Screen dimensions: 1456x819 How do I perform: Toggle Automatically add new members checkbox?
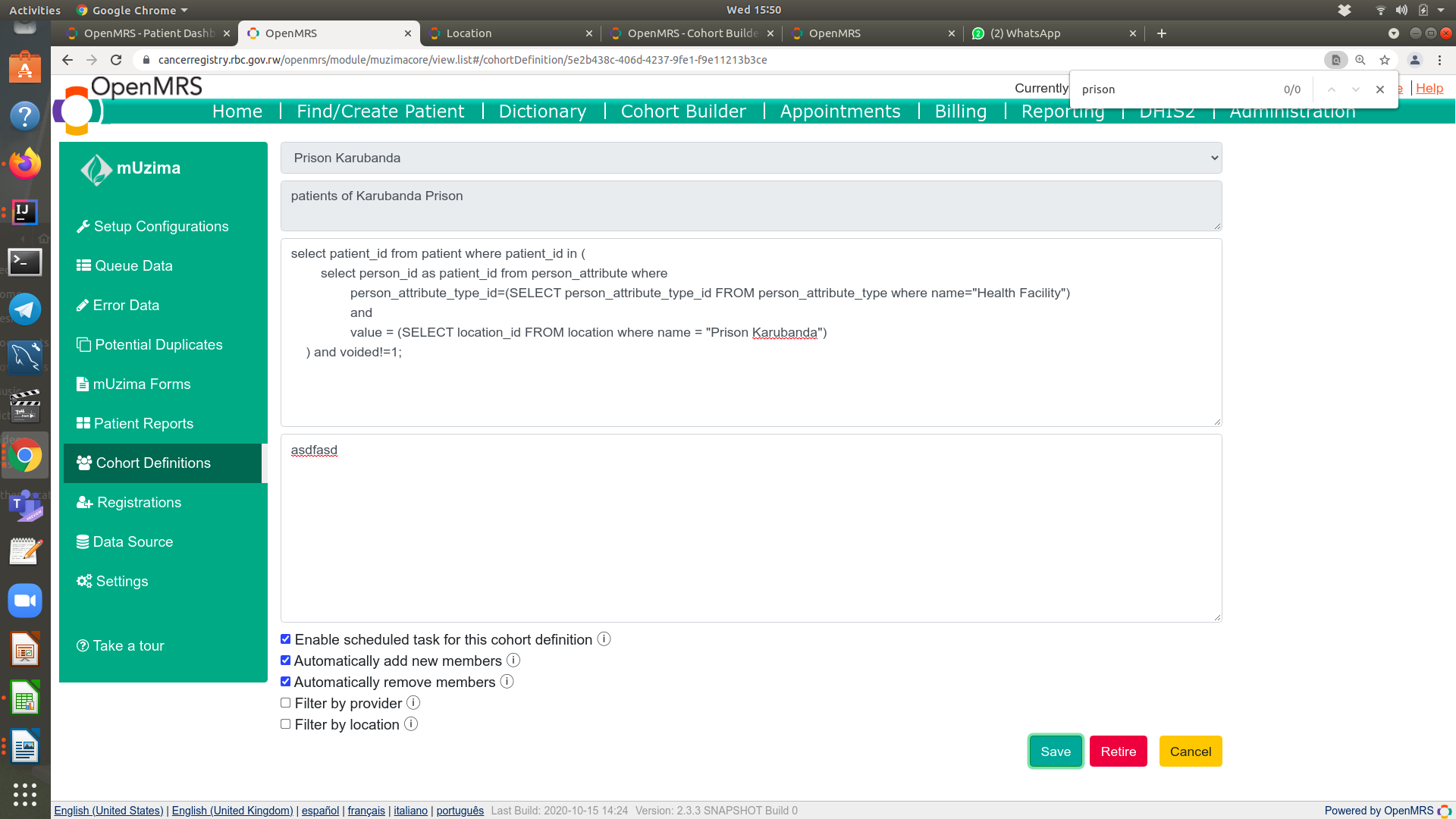click(286, 661)
